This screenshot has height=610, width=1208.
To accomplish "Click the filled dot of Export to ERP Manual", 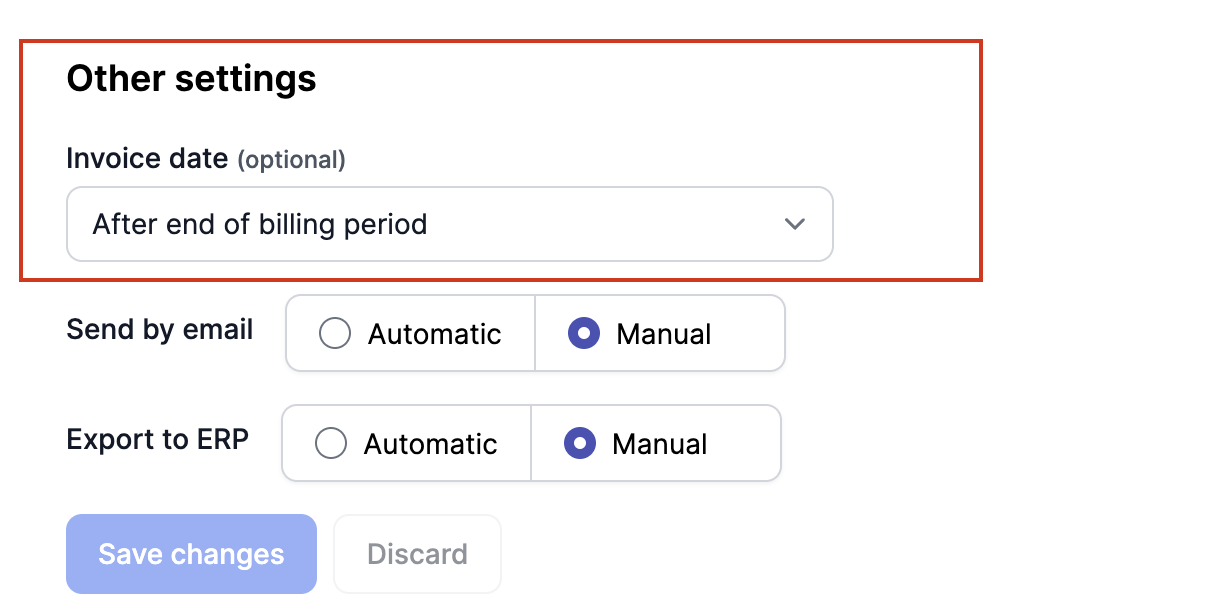I will pos(580,443).
